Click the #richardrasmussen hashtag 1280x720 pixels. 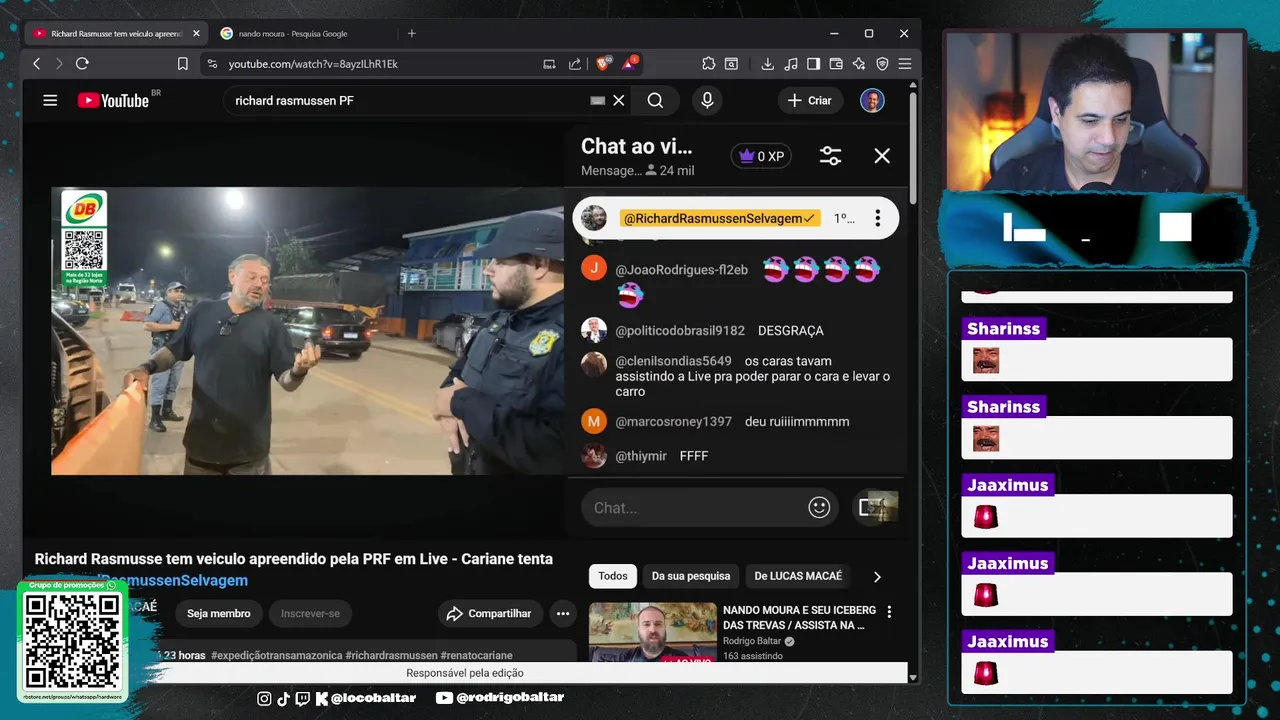(x=391, y=656)
